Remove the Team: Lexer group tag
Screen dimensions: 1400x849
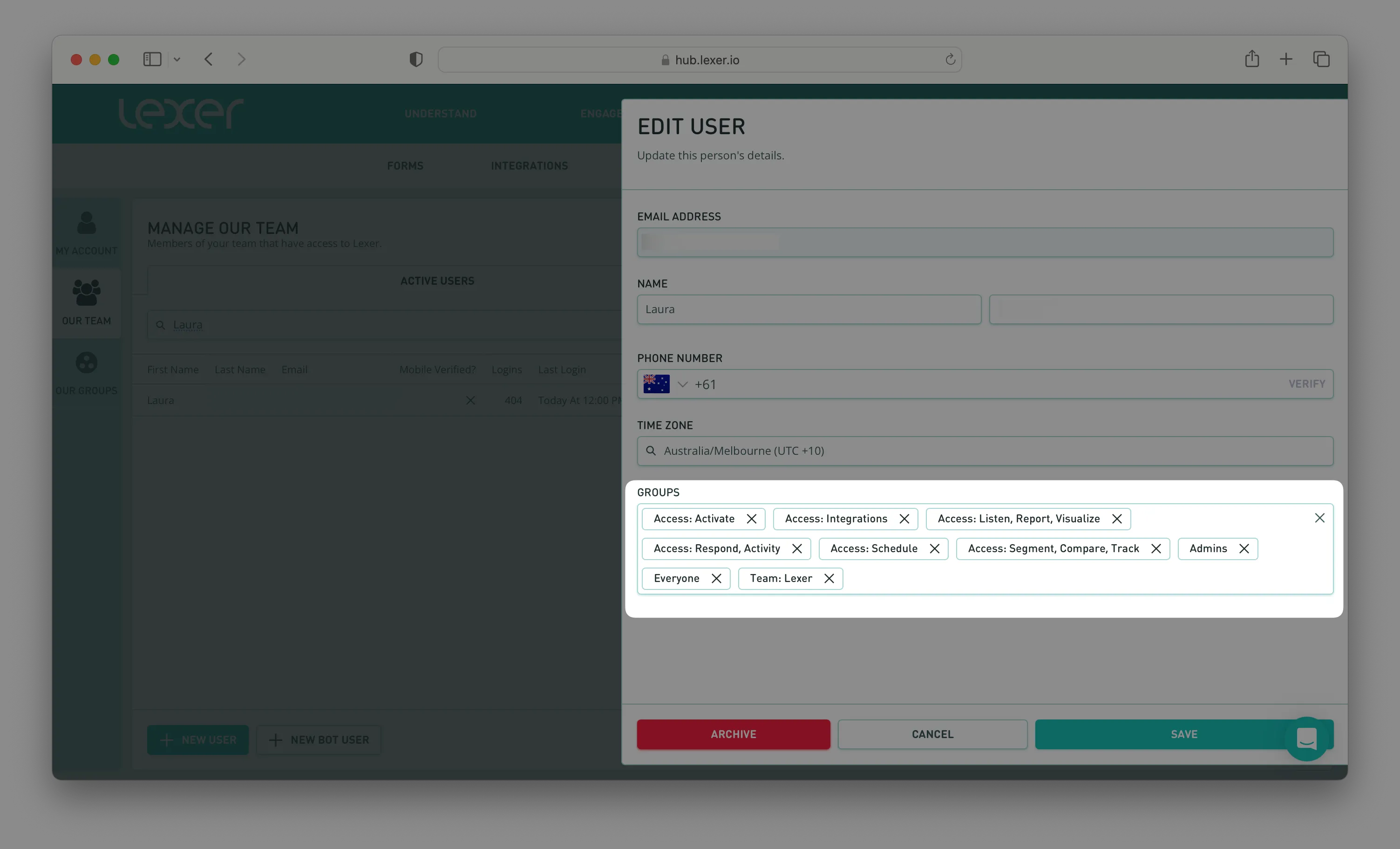pyautogui.click(x=829, y=578)
